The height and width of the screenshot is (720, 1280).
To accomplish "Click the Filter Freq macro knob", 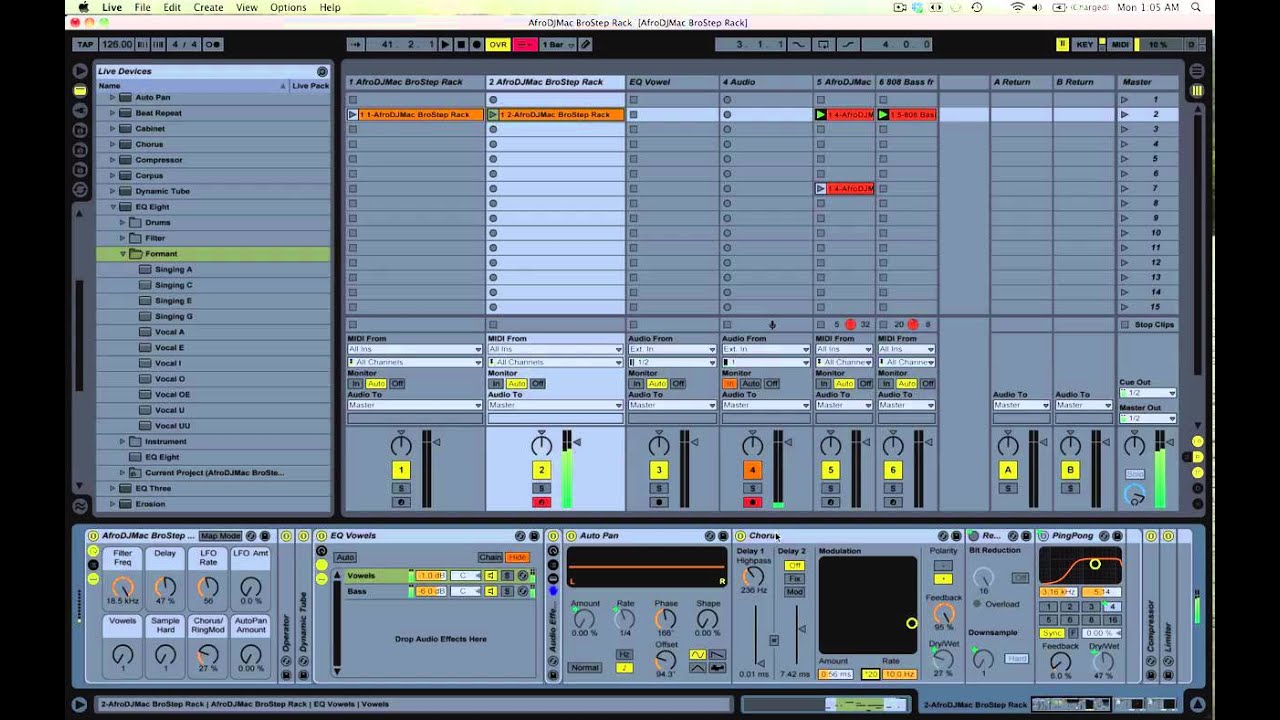I will (122, 588).
